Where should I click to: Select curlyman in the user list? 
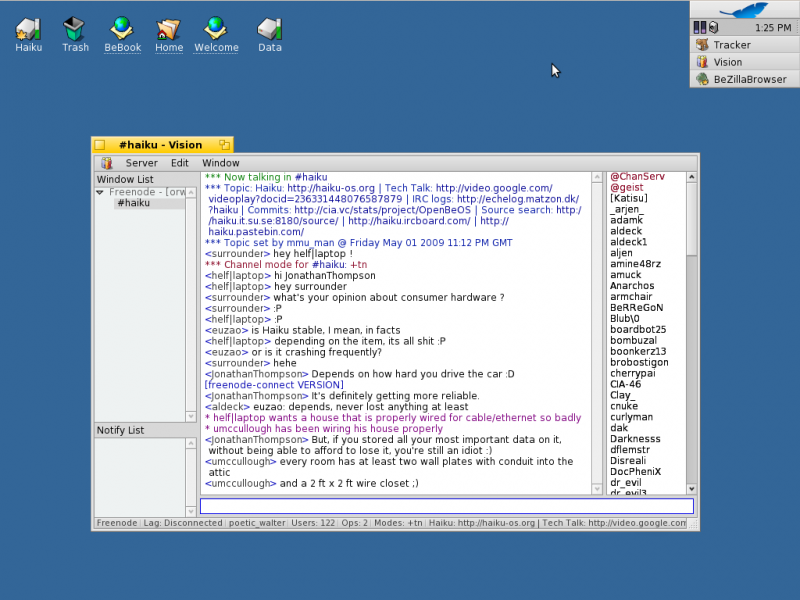click(x=631, y=417)
